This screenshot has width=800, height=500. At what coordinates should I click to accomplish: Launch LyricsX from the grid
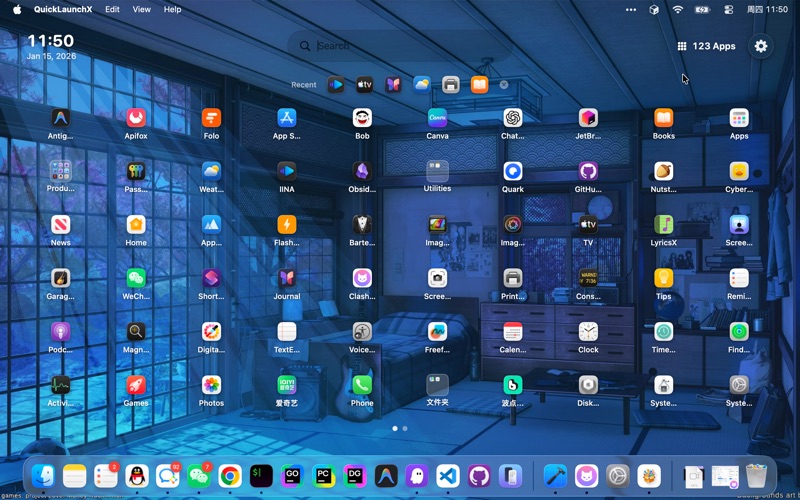pos(663,225)
